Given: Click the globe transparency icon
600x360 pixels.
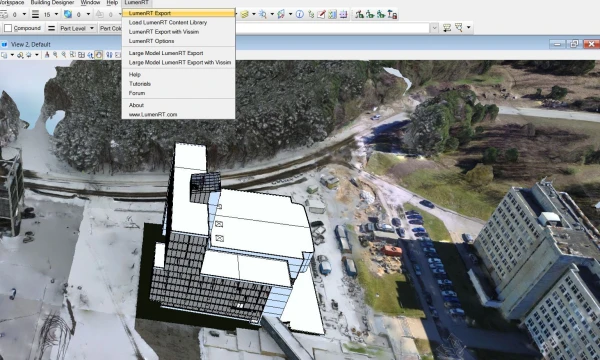Looking at the screenshot, I should 68,15.
